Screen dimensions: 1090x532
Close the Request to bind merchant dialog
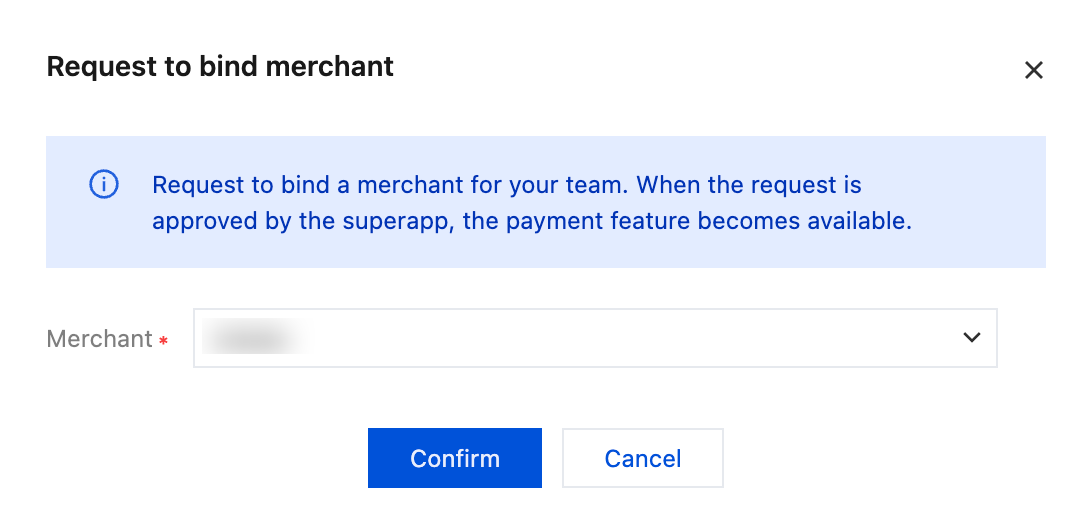(1033, 70)
